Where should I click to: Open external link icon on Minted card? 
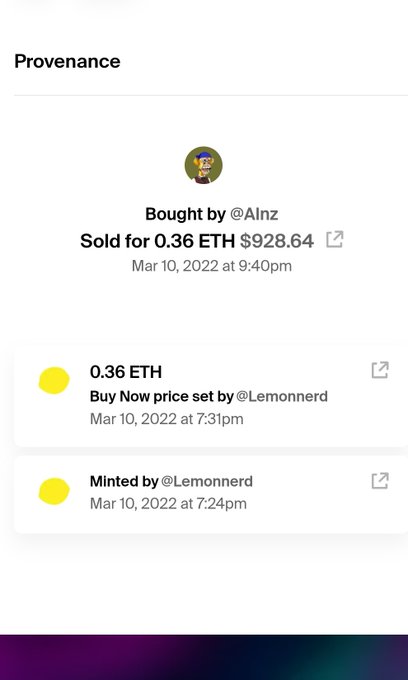[x=380, y=481]
